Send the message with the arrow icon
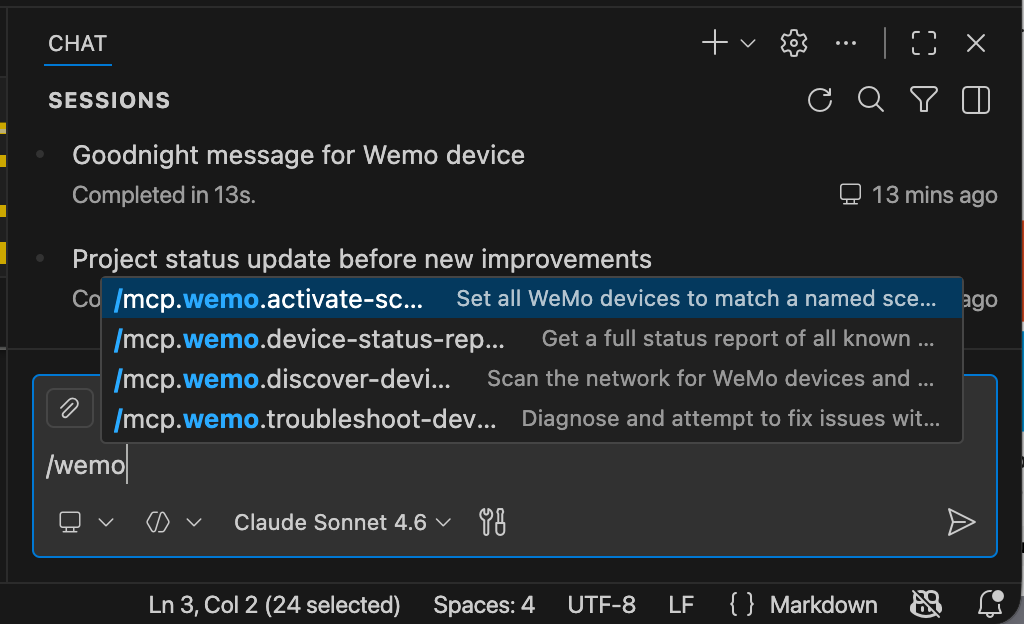This screenshot has height=624, width=1024. click(x=962, y=521)
